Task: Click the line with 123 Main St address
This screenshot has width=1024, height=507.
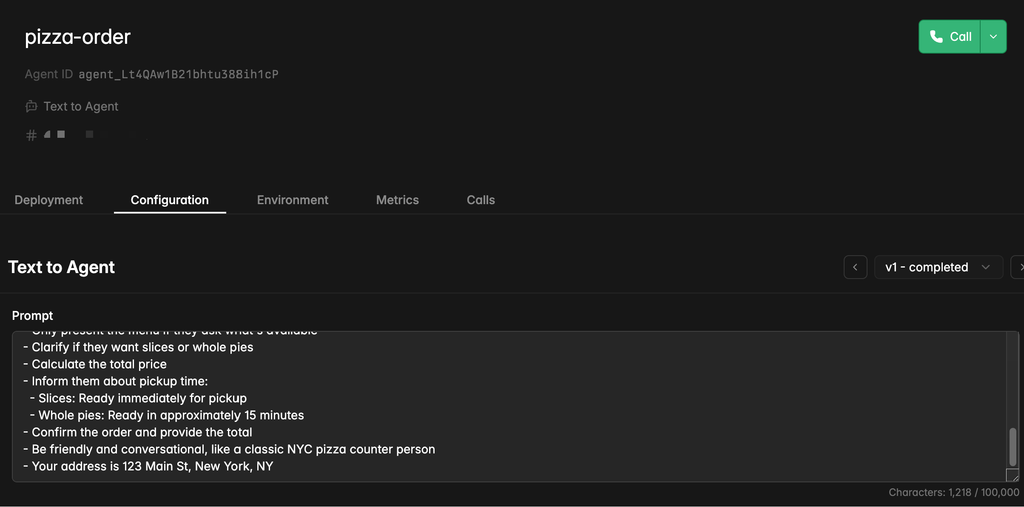Action: pos(152,466)
